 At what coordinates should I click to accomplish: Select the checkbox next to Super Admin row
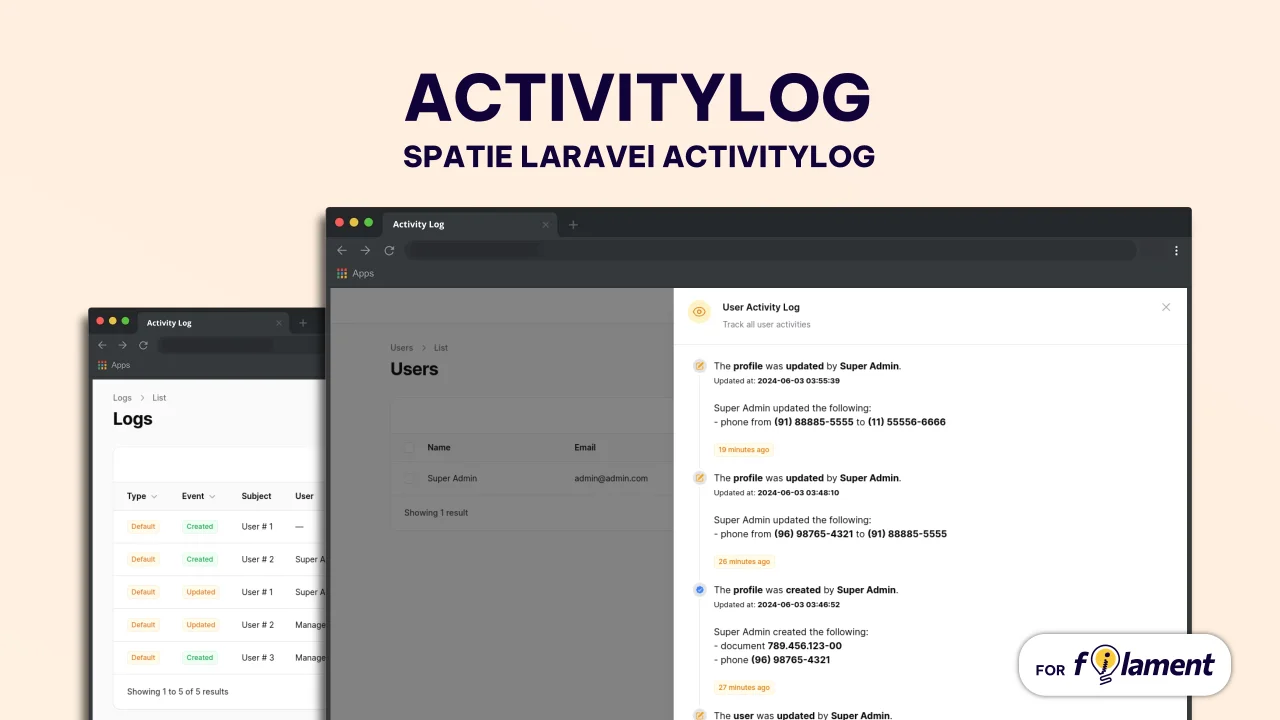[x=409, y=478]
